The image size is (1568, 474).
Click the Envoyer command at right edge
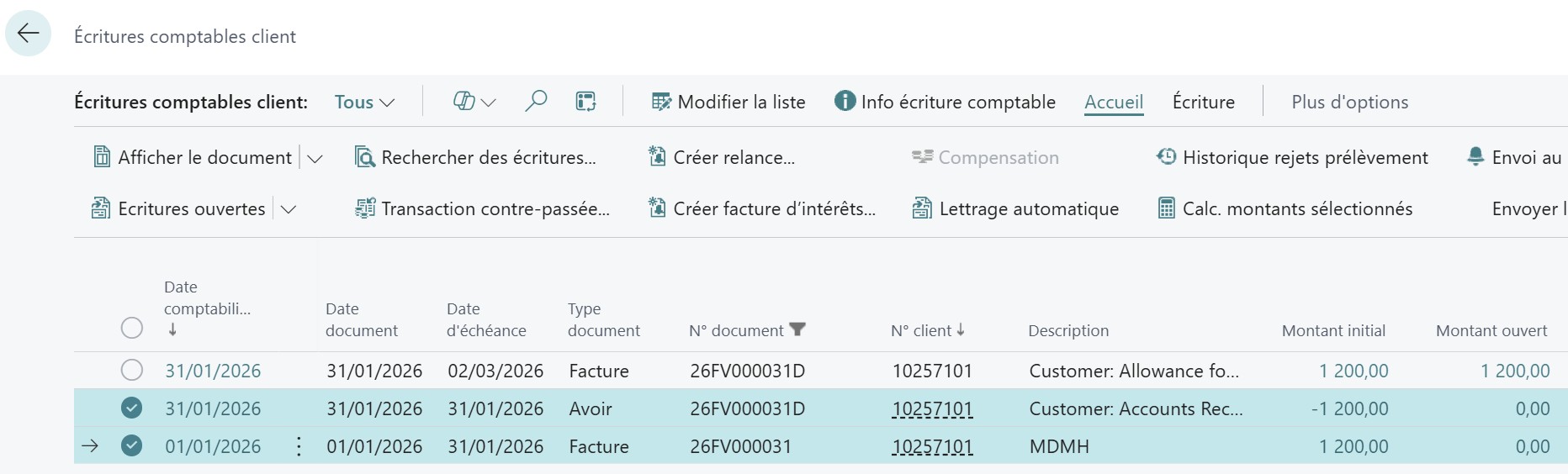coord(1528,208)
